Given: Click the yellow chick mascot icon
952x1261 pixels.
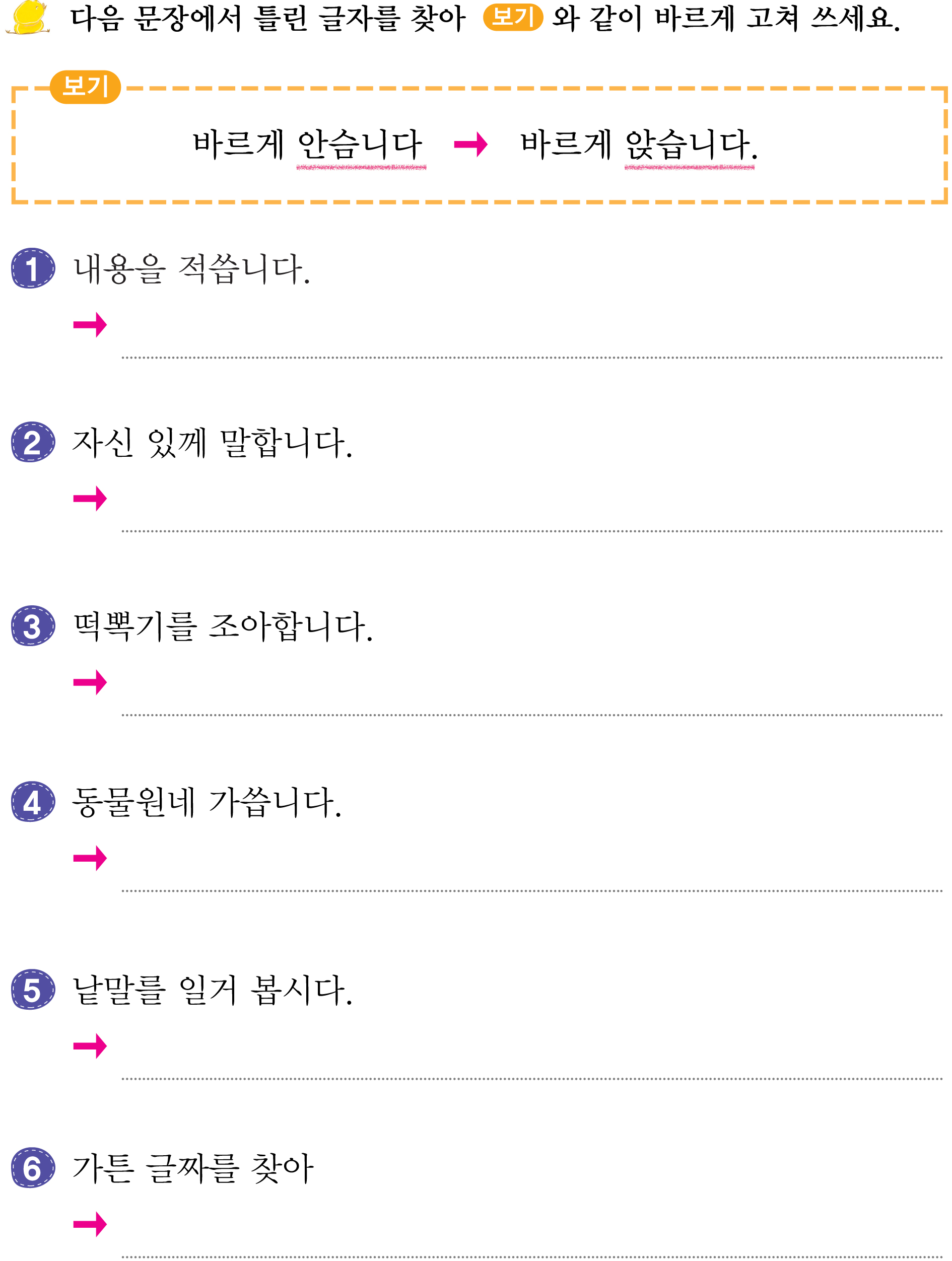Looking at the screenshot, I should coord(28,17).
